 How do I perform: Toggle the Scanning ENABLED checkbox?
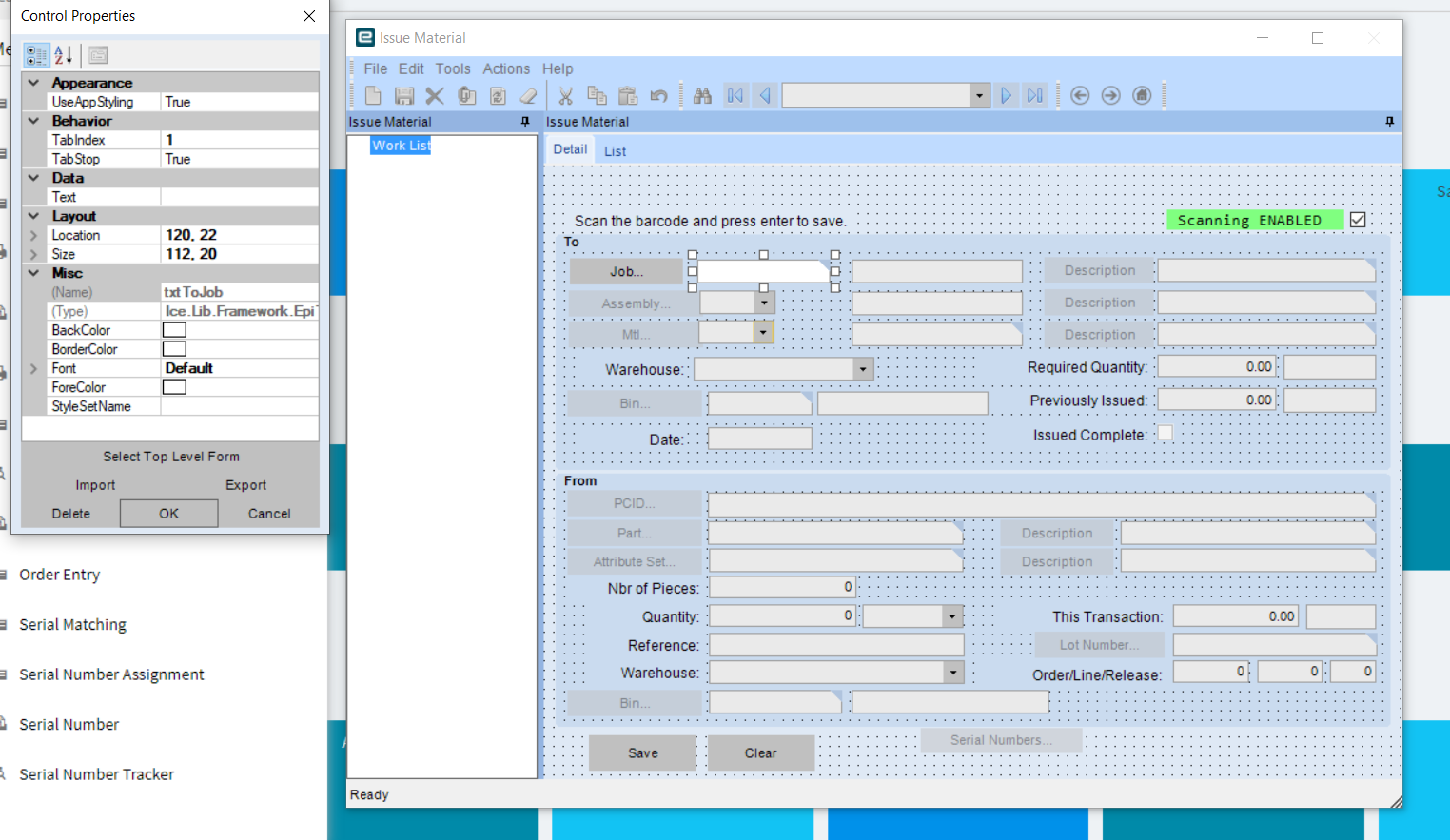click(1358, 219)
